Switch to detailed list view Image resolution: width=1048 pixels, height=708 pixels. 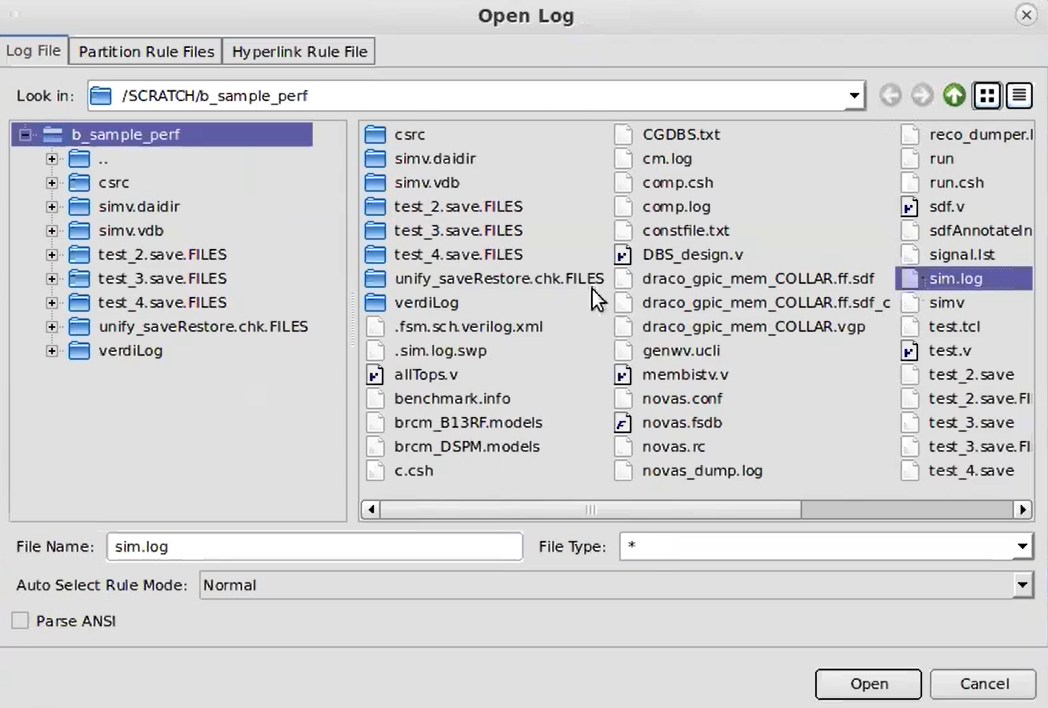coord(1019,96)
